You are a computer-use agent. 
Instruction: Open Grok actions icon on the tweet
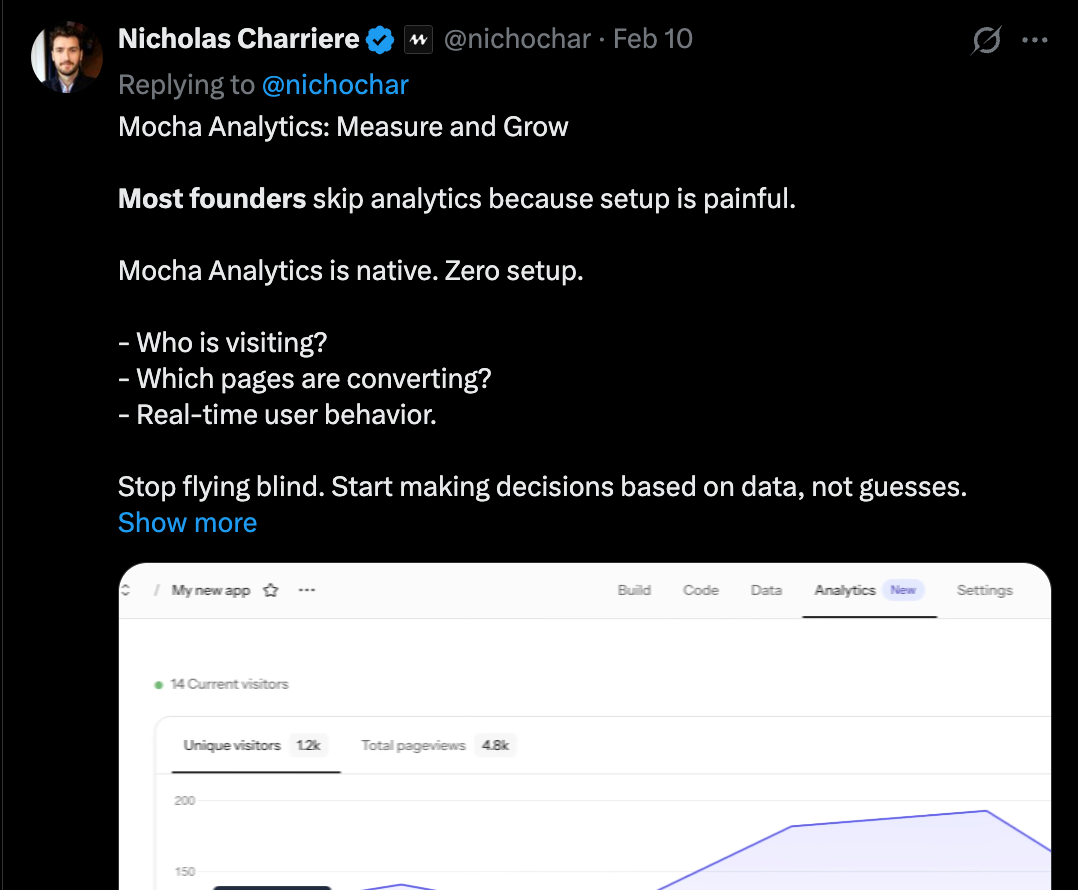(x=986, y=41)
